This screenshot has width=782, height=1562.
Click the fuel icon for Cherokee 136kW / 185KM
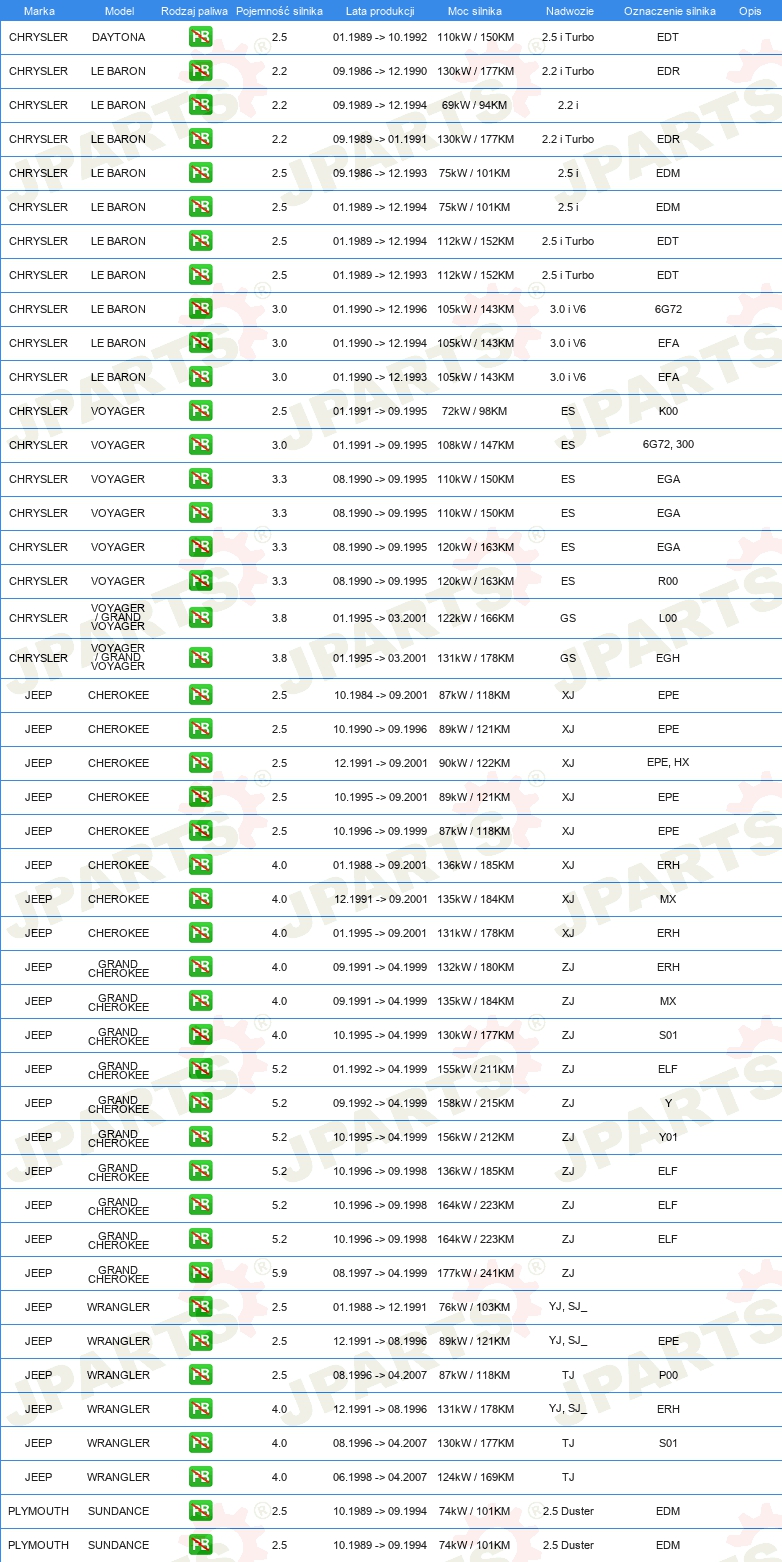pyautogui.click(x=200, y=866)
